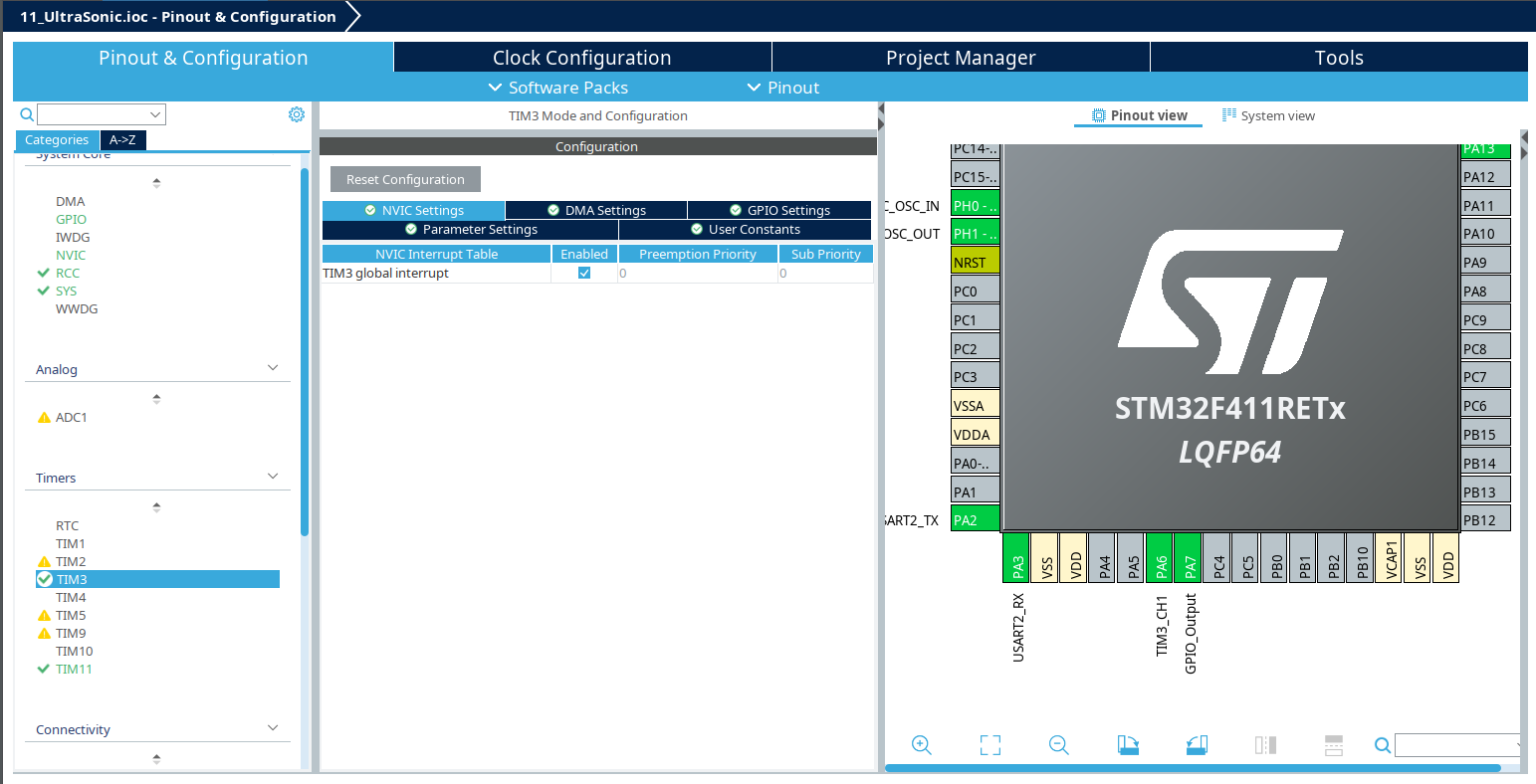
Task: Select TIM10 in the Timers list
Action: click(x=74, y=651)
